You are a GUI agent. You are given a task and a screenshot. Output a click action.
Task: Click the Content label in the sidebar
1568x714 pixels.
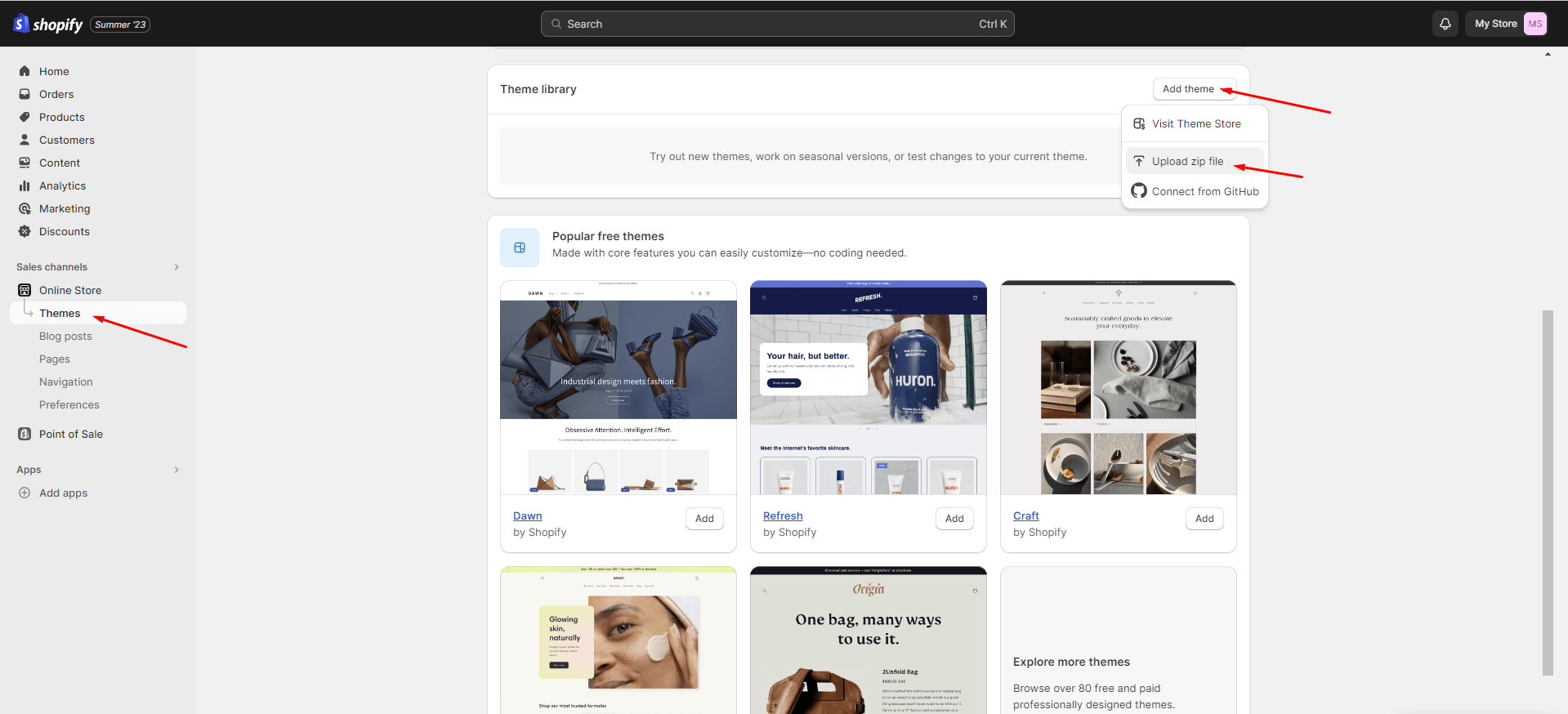pyautogui.click(x=60, y=163)
